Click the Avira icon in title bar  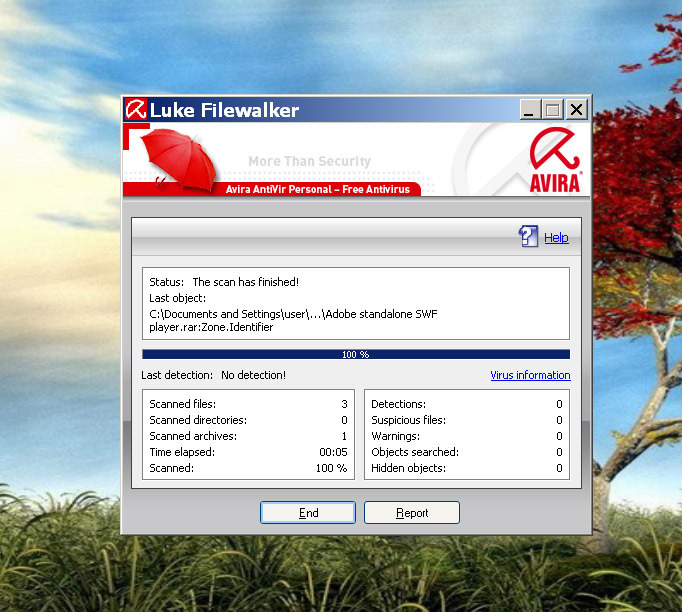(135, 110)
